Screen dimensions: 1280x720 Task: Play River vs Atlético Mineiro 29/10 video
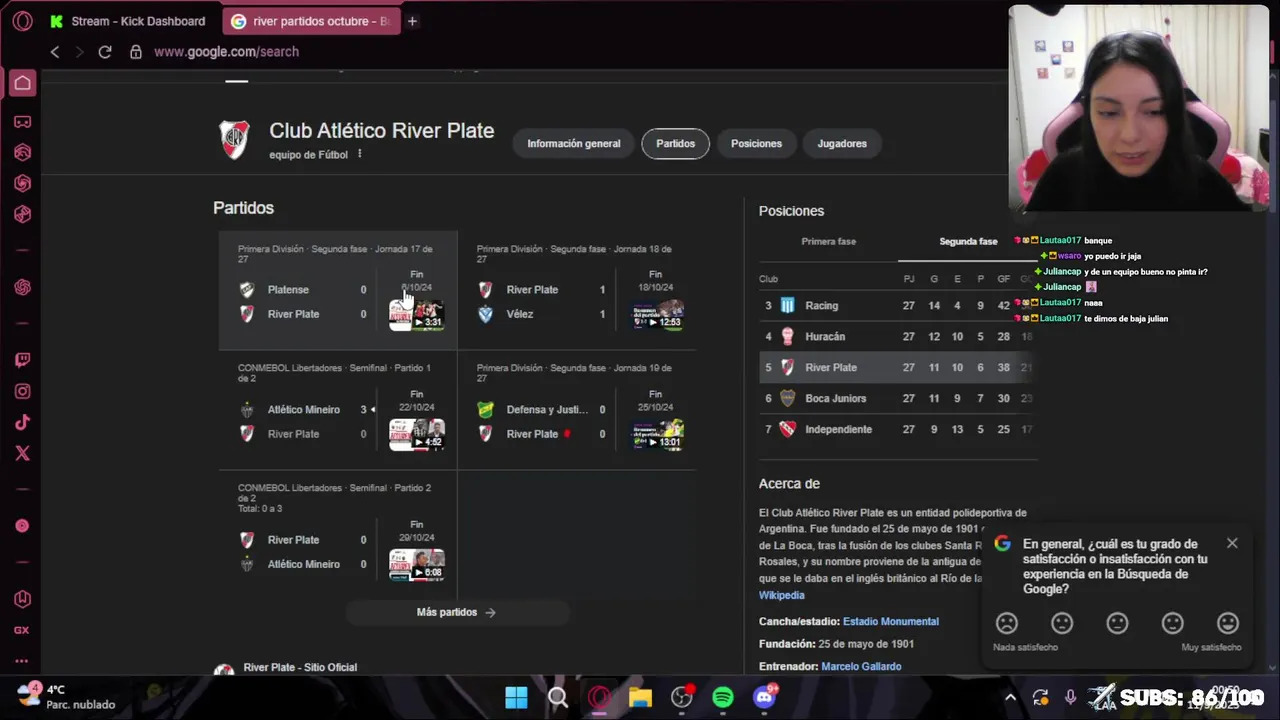[416, 565]
